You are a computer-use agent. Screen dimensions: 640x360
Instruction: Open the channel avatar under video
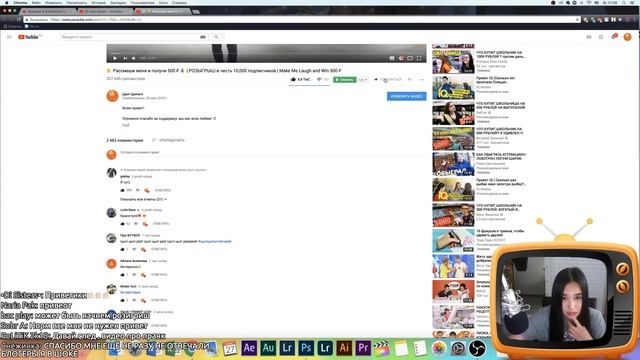point(112,96)
